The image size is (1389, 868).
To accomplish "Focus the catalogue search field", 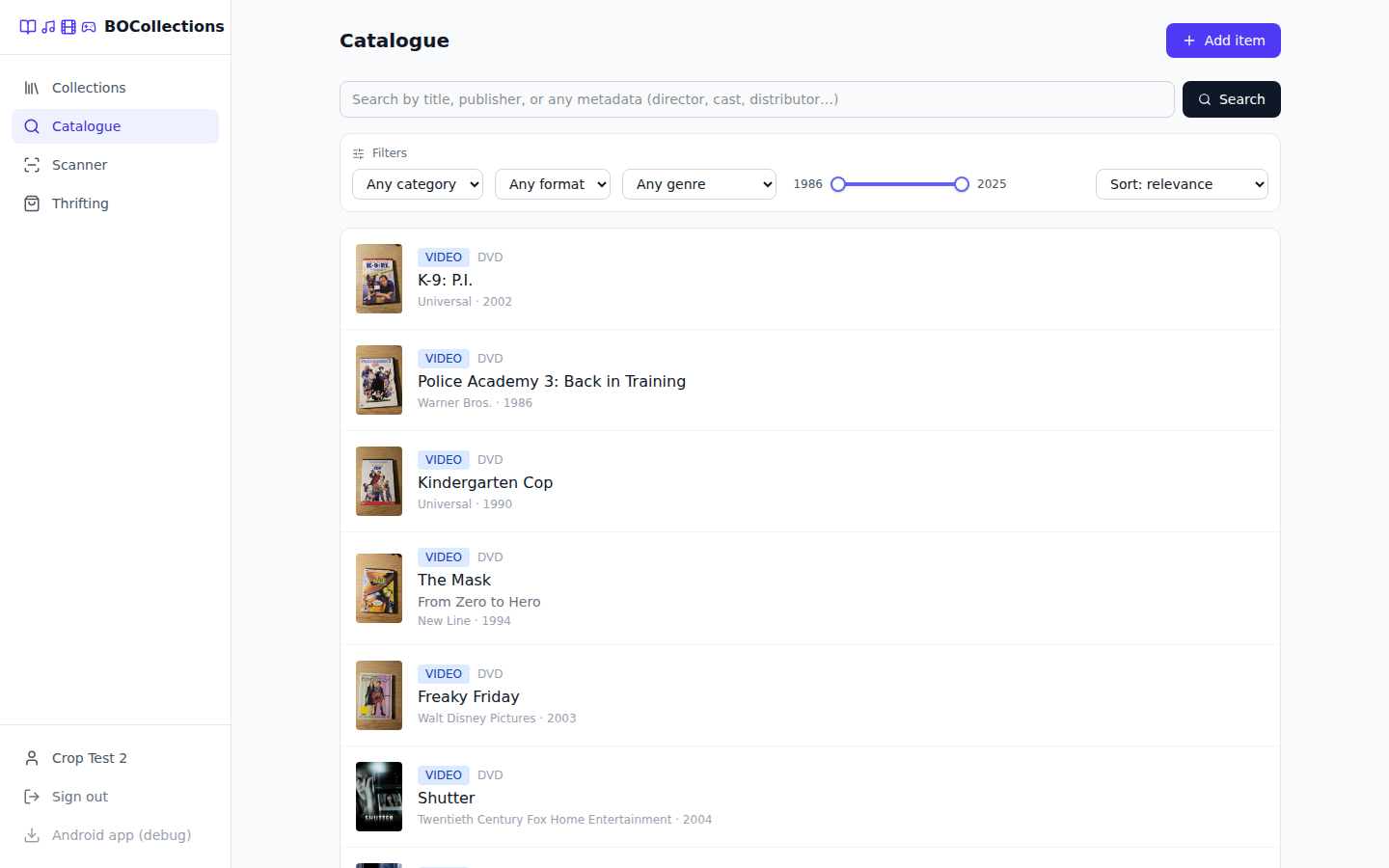I will 757,99.
